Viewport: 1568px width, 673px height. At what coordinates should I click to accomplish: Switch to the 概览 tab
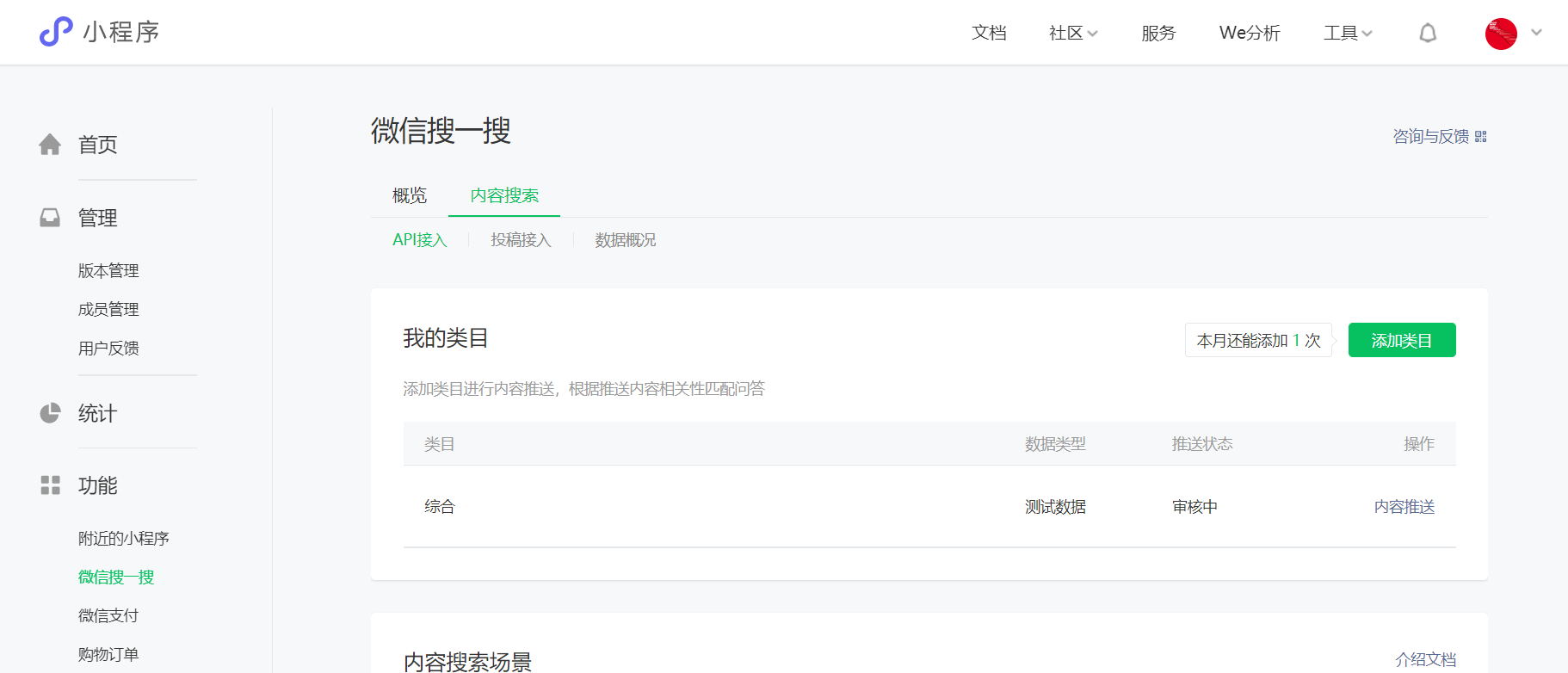tap(410, 195)
